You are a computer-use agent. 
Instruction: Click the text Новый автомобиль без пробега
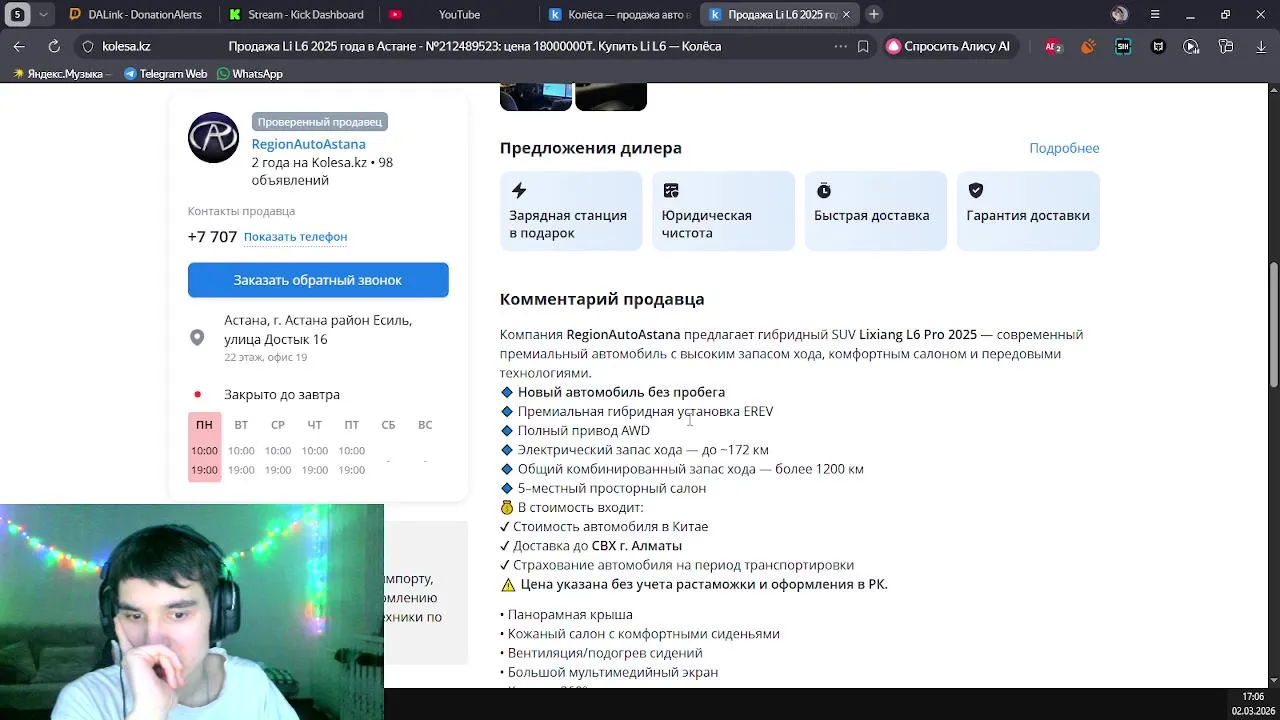tap(621, 392)
